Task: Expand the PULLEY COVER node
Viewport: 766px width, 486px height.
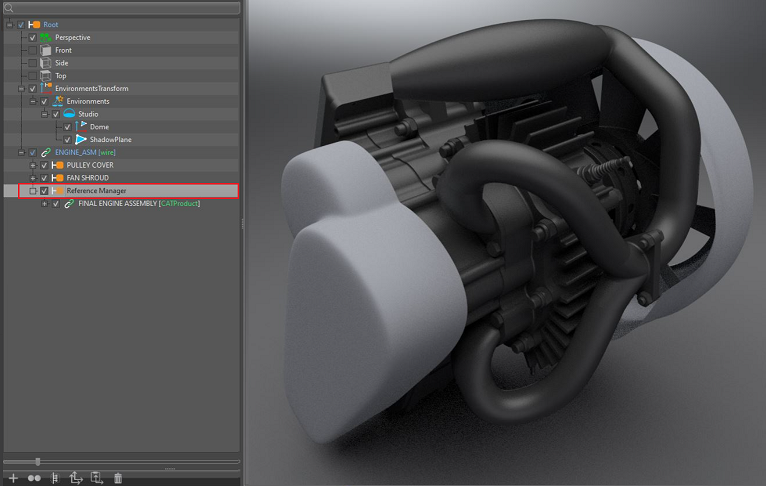Action: click(x=33, y=165)
